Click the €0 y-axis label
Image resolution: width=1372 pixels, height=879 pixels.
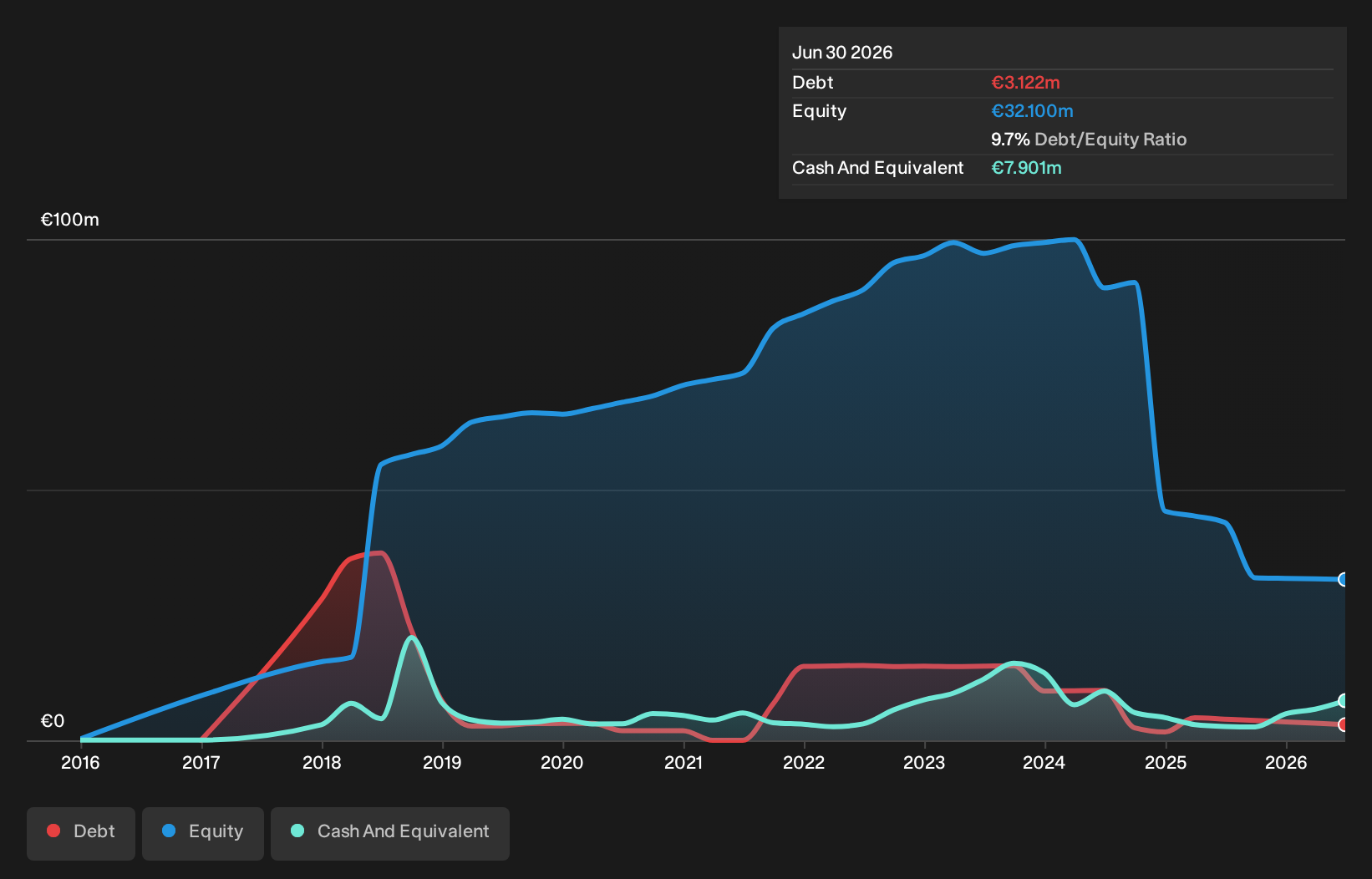[x=53, y=721]
